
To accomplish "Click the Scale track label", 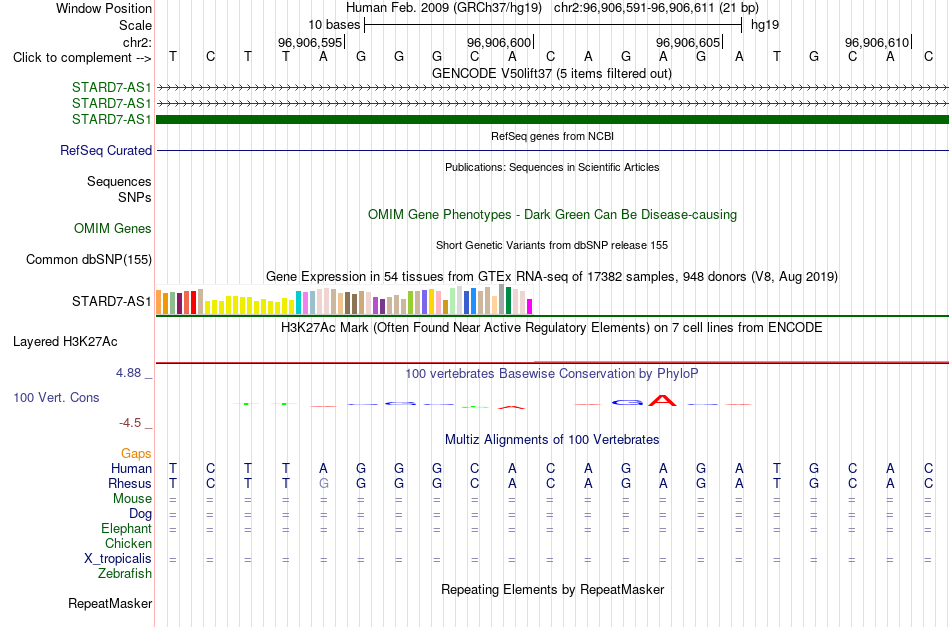I will coord(135,25).
